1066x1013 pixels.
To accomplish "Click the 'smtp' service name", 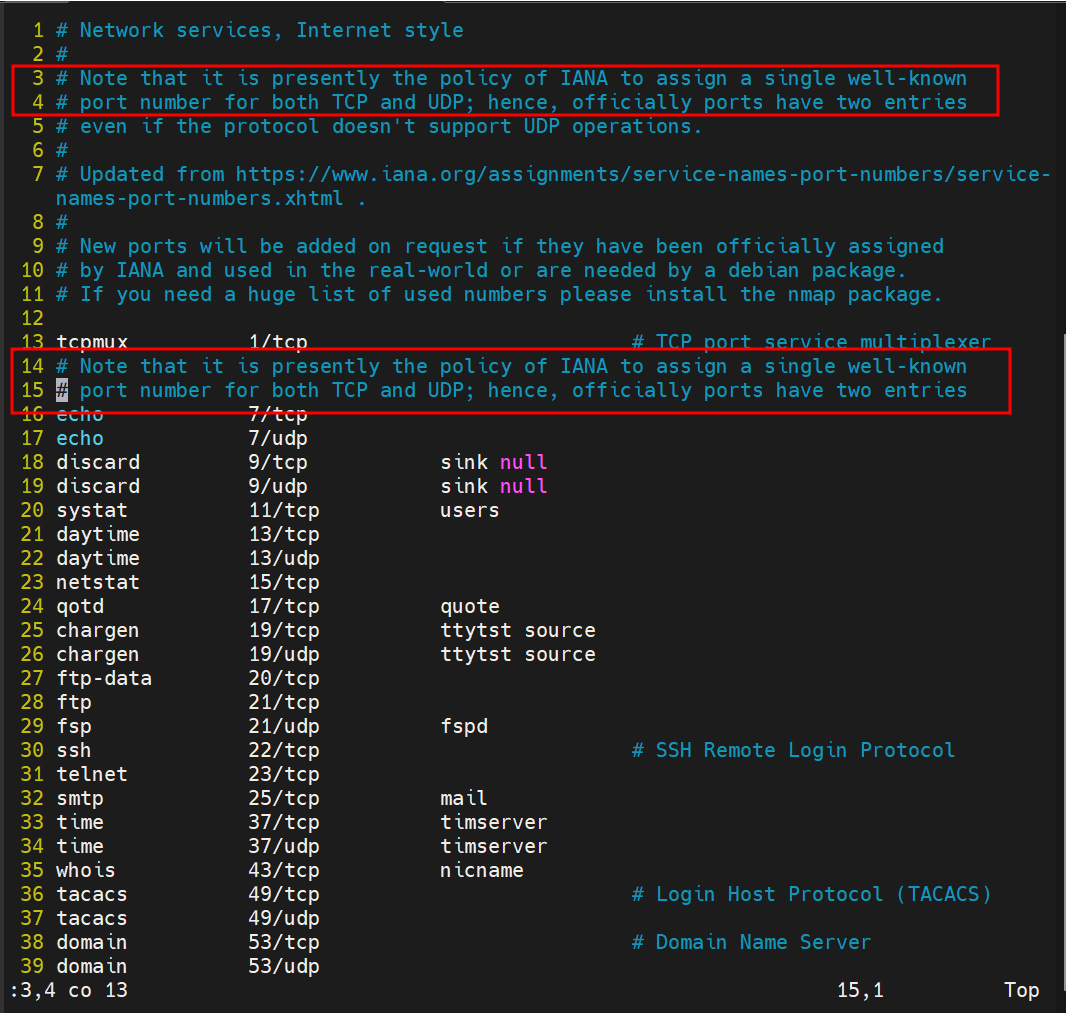I will tap(79, 798).
